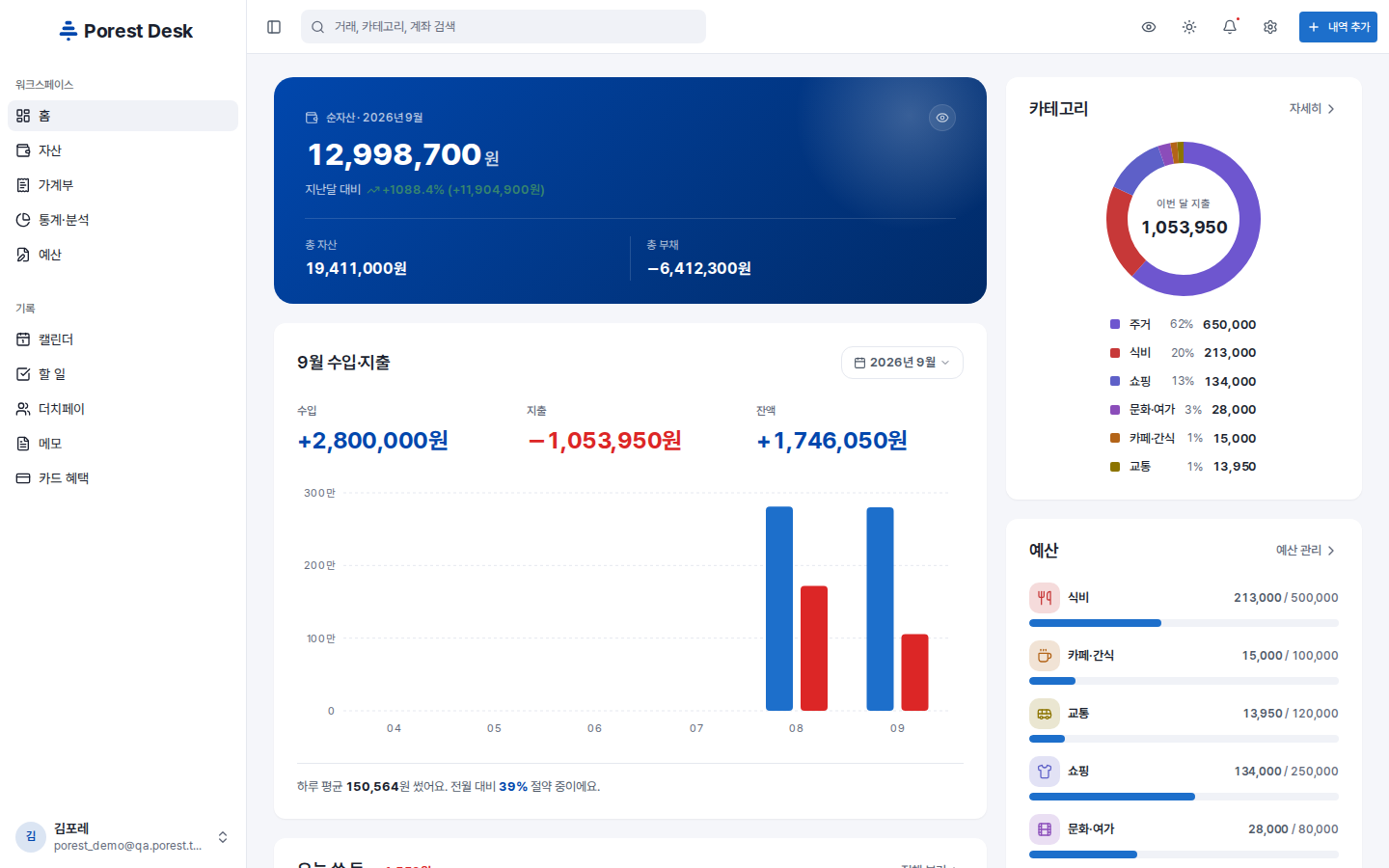Open 가계부 in sidebar
The width and height of the screenshot is (1389, 868).
[123, 185]
